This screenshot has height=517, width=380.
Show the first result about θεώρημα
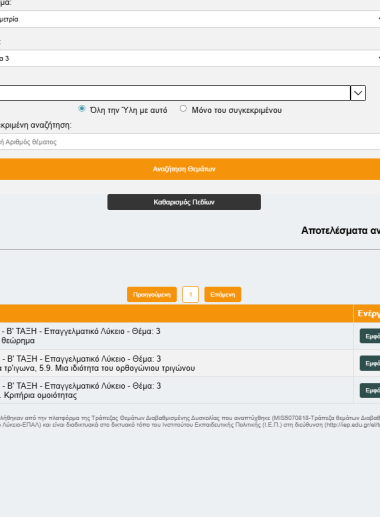point(370,336)
